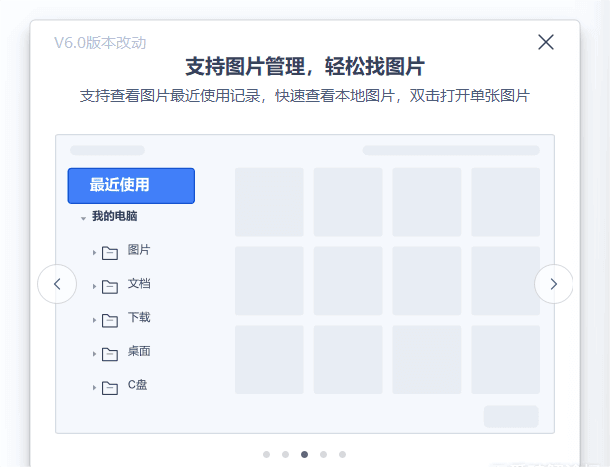The height and width of the screenshot is (467, 610).
Task: Expand the 下载 folder arrow
Action: (94, 320)
